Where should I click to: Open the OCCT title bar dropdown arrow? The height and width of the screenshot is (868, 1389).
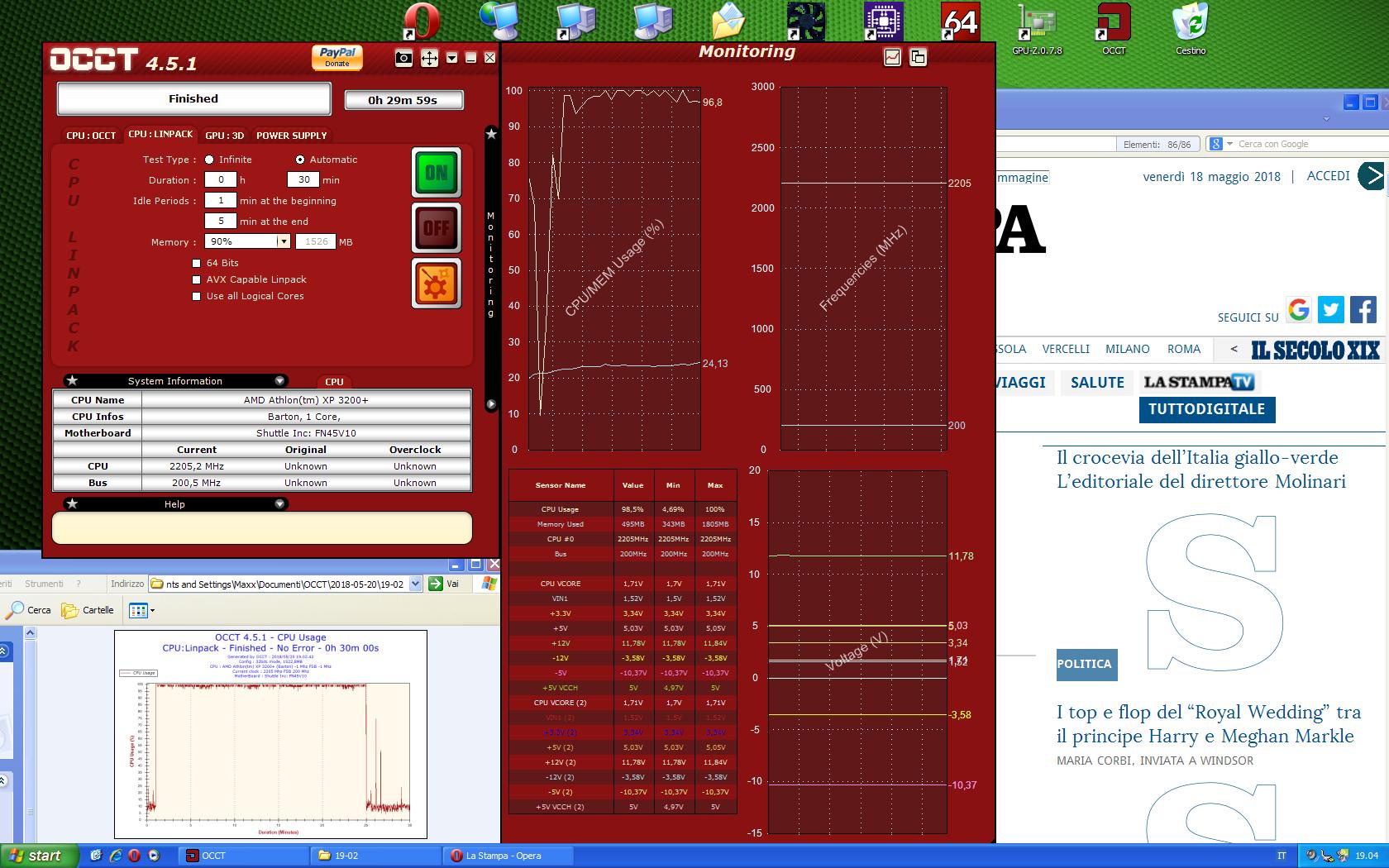451,58
